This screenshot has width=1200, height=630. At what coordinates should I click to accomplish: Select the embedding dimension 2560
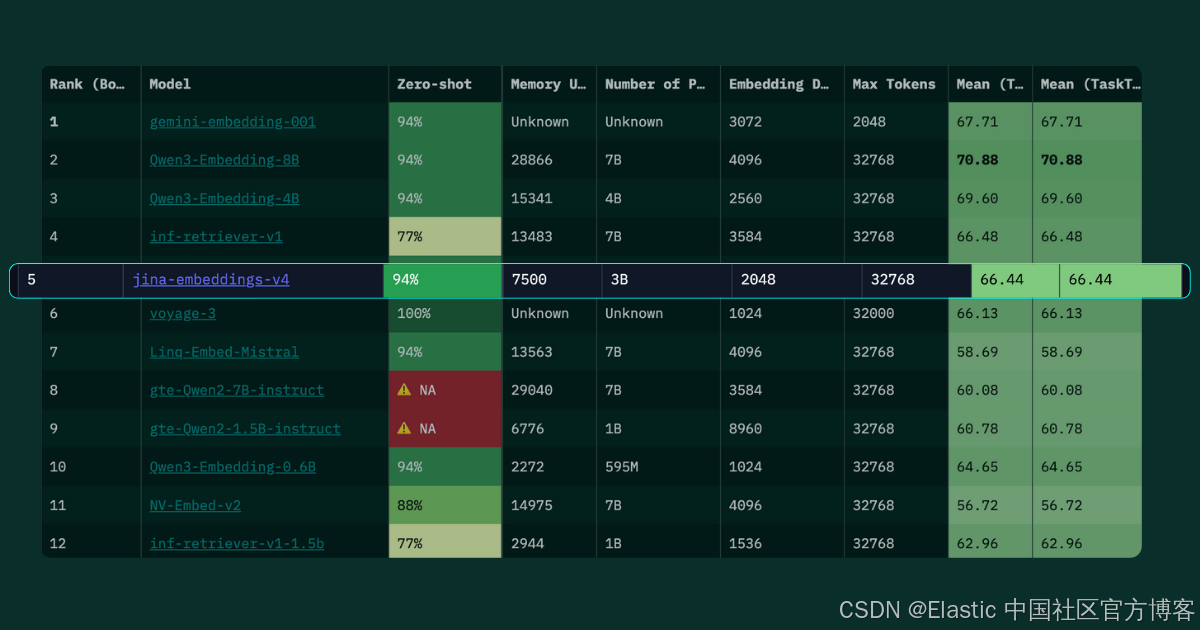[746, 198]
